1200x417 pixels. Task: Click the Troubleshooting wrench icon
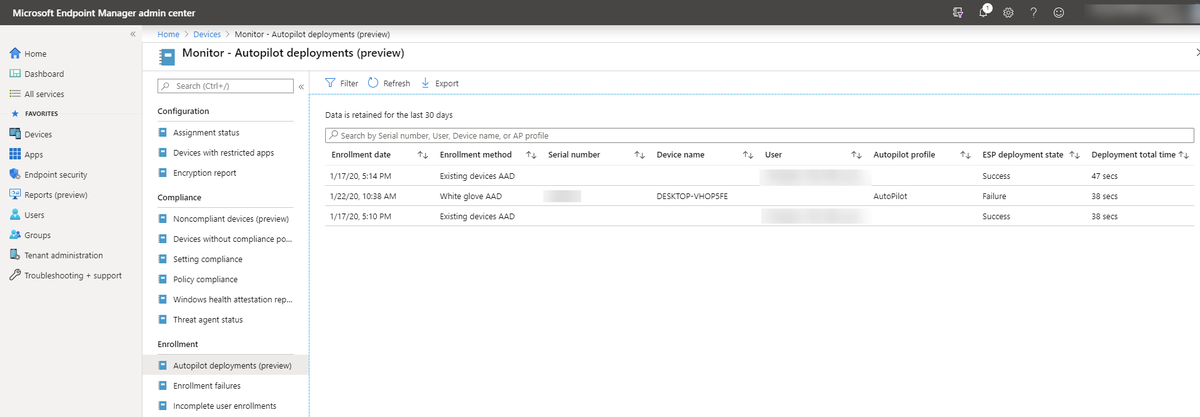click(x=14, y=275)
